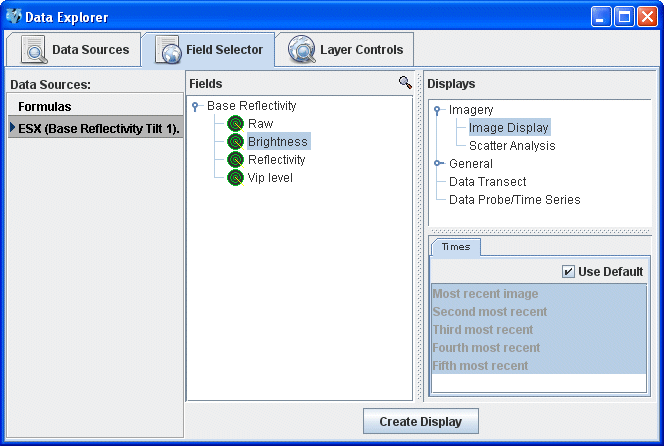The width and height of the screenshot is (664, 446).
Task: Select Data Probe/Time Series display
Action: click(x=515, y=199)
